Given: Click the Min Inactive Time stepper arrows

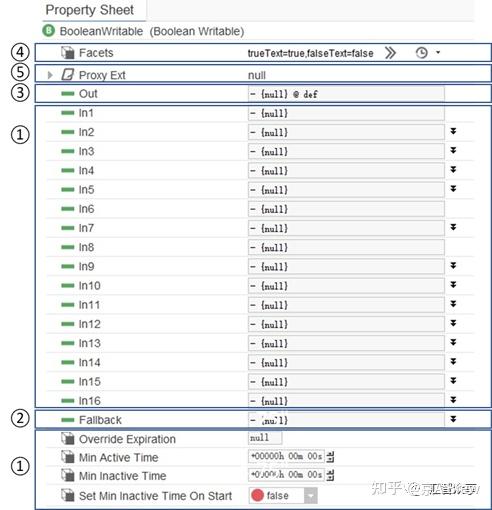Looking at the screenshot, I should 330,475.
